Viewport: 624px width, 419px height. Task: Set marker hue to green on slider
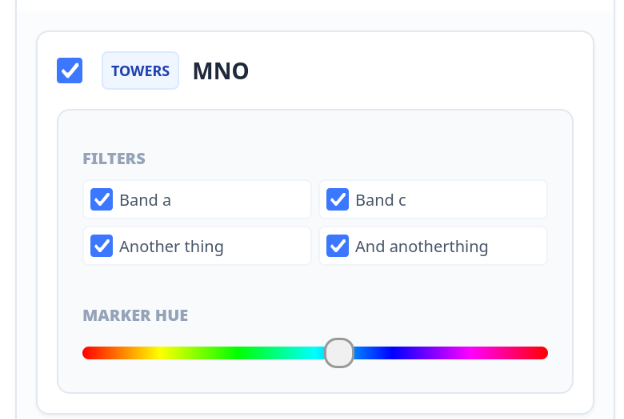coord(238,353)
